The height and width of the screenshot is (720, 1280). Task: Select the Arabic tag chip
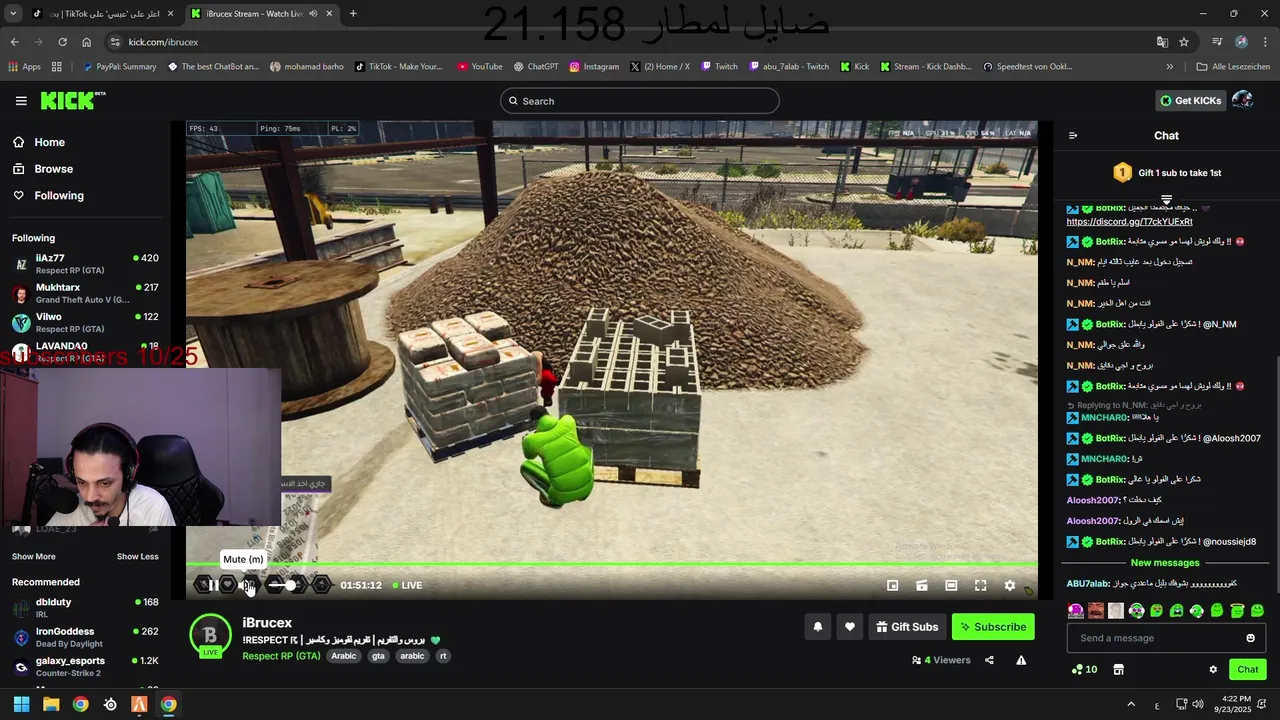coord(344,656)
